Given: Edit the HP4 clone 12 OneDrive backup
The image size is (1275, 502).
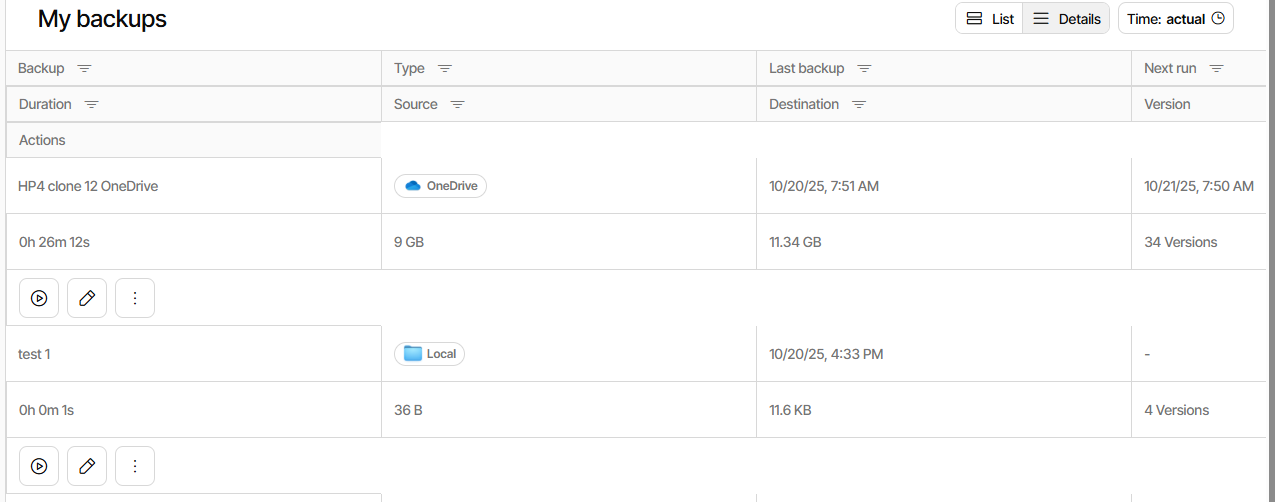Looking at the screenshot, I should [87, 298].
